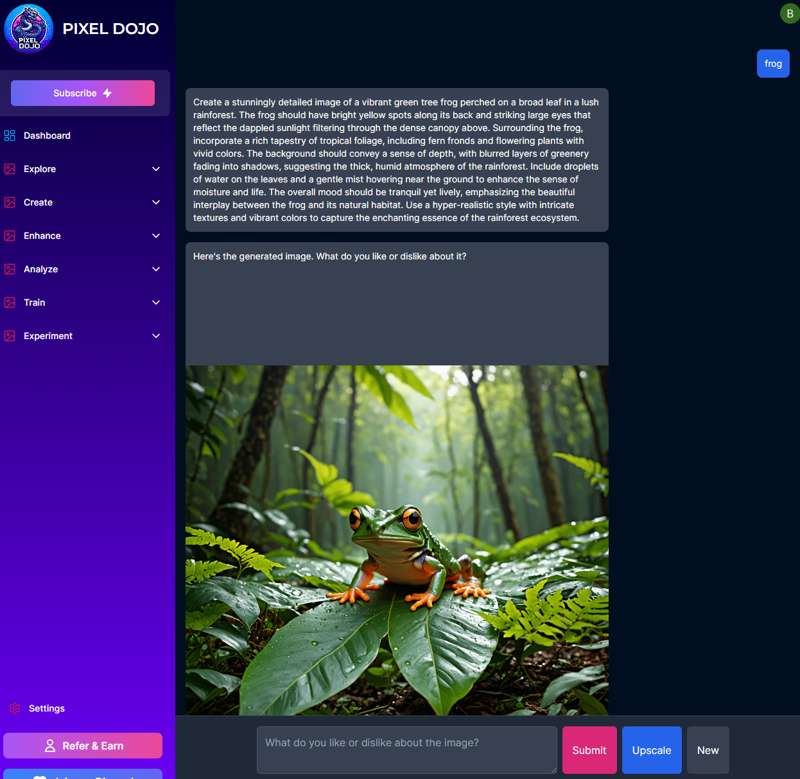The image size is (800, 779).
Task: Open the user avatar 'B' profile
Action: tap(788, 13)
